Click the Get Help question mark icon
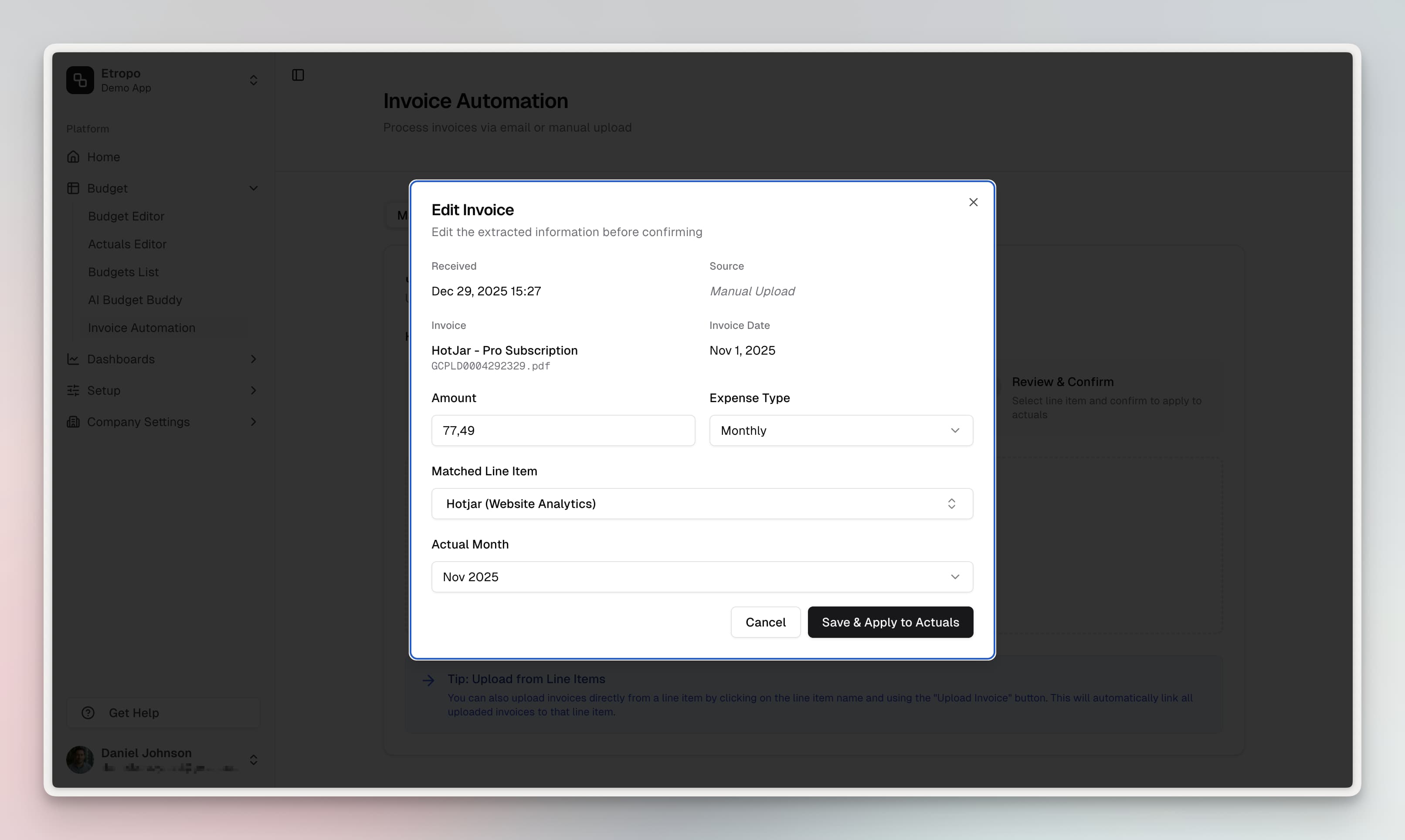The height and width of the screenshot is (840, 1405). pos(89,713)
